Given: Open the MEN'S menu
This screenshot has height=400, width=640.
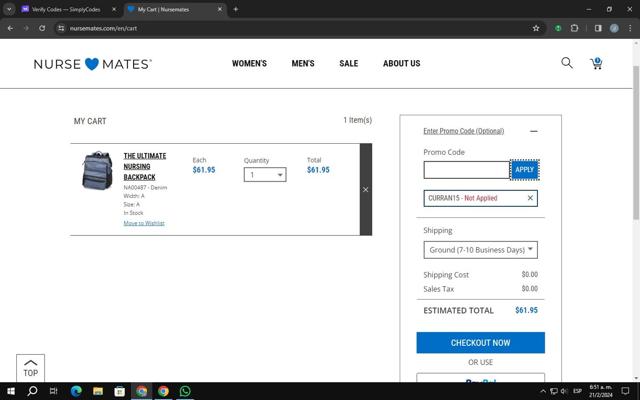Looking at the screenshot, I should tap(303, 63).
